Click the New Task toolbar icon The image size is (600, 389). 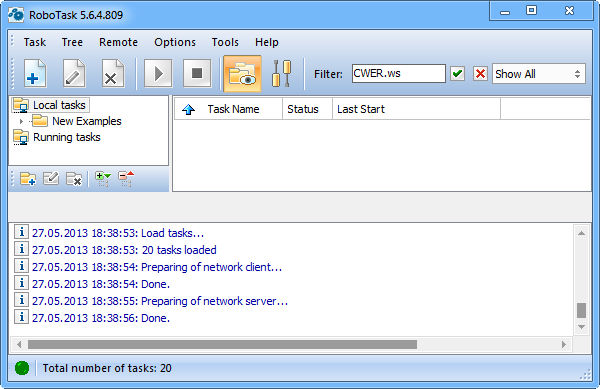(35, 73)
